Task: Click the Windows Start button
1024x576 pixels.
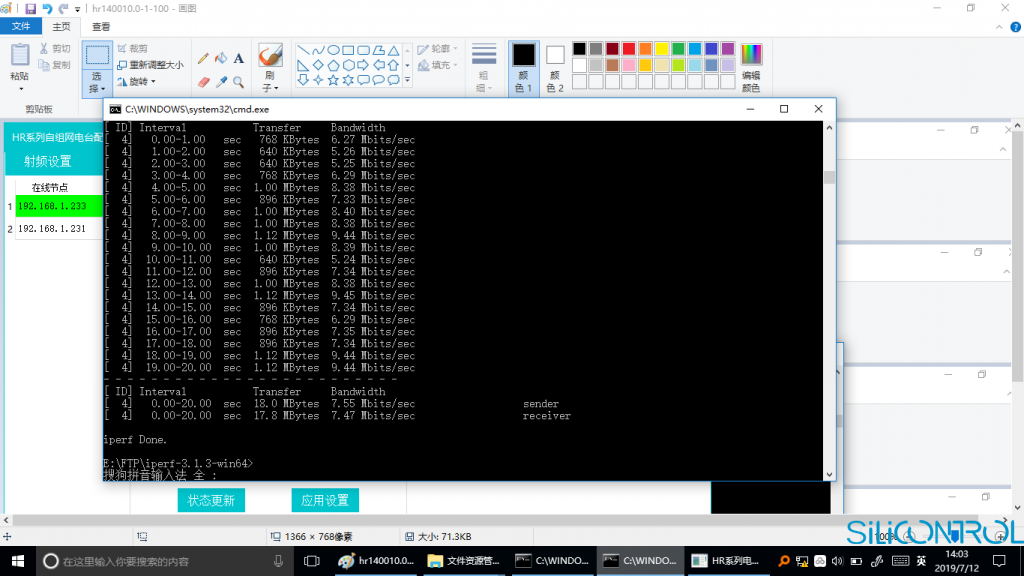Action: coord(18,561)
